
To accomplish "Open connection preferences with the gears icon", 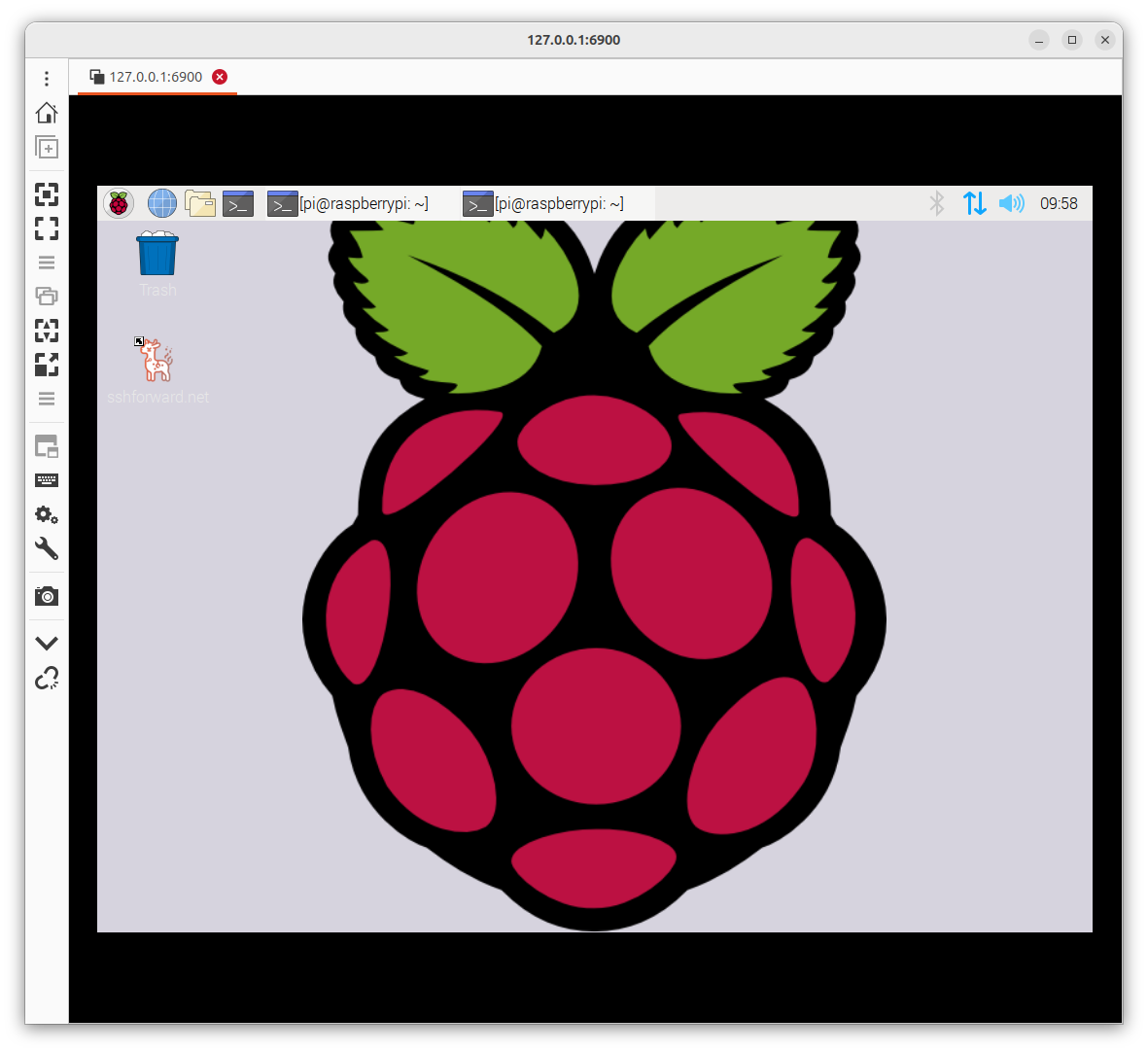I will click(46, 514).
